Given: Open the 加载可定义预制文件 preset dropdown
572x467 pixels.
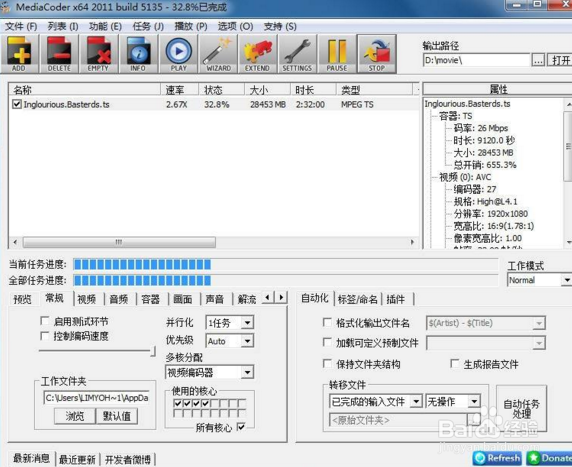Looking at the screenshot, I should [x=539, y=343].
